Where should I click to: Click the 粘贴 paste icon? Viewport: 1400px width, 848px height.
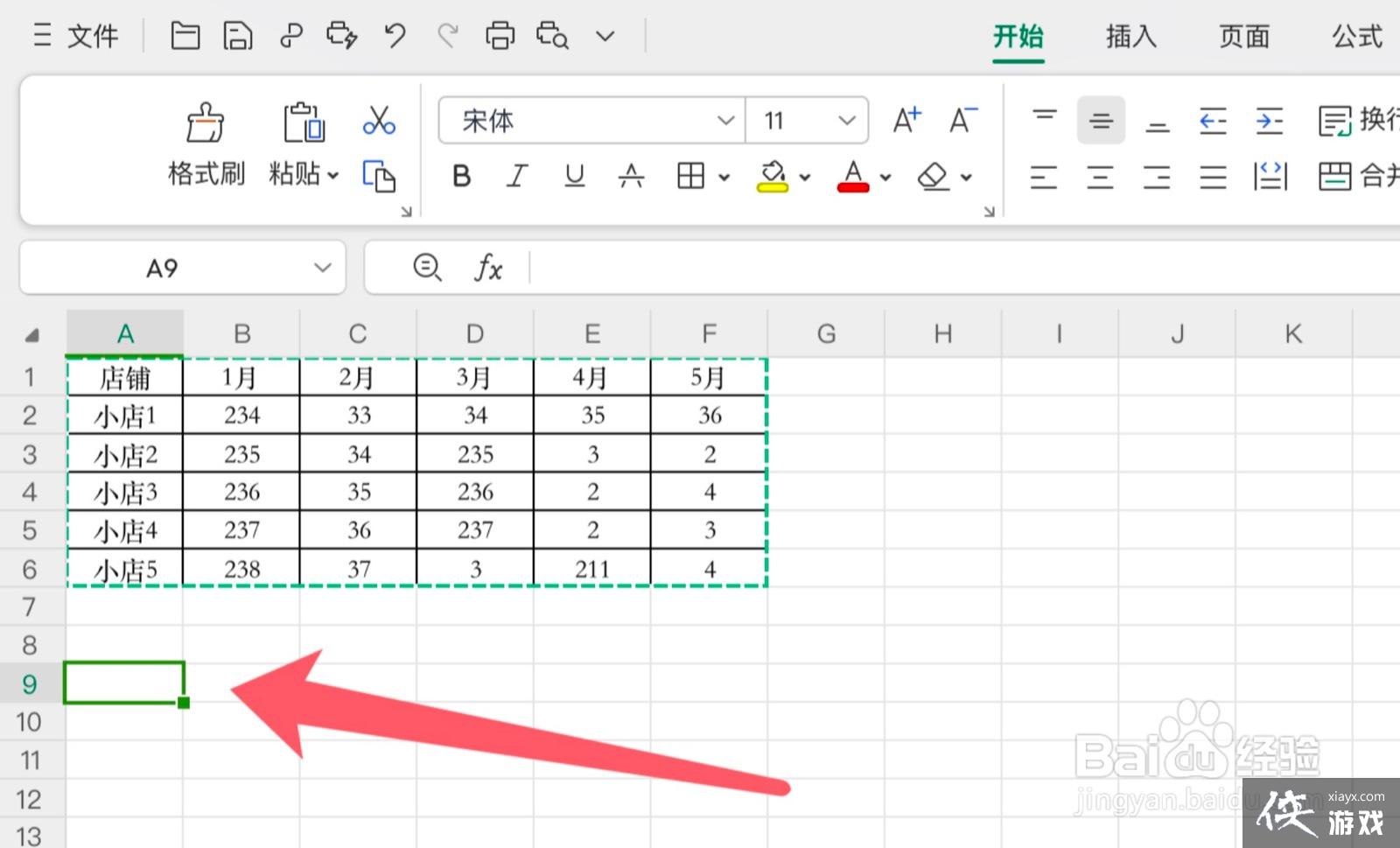pos(304,123)
